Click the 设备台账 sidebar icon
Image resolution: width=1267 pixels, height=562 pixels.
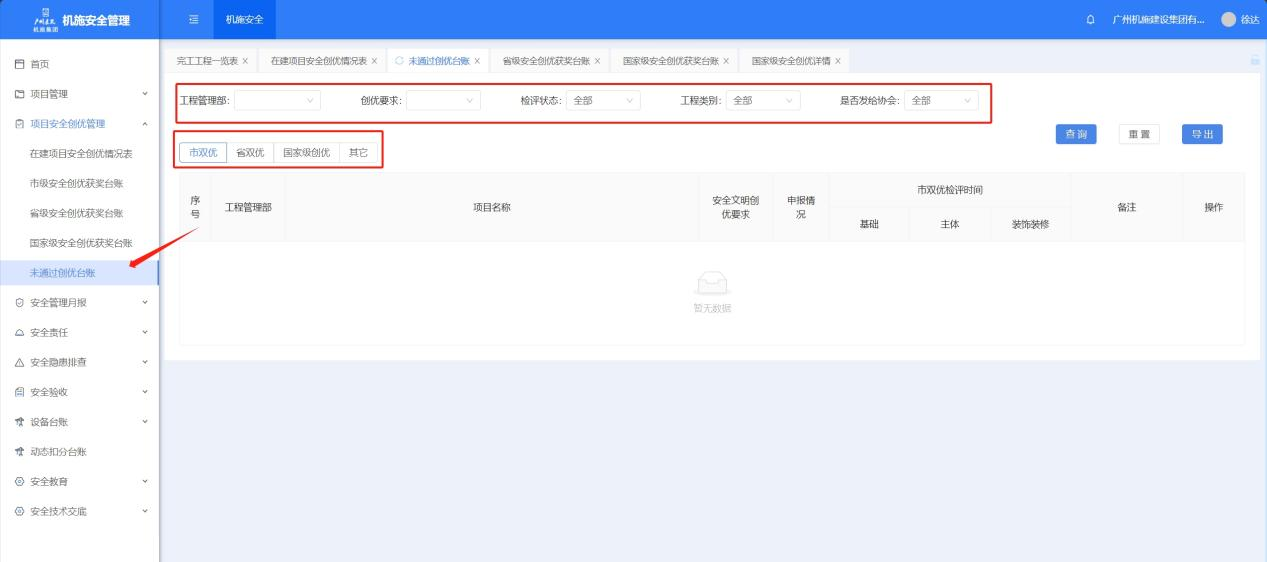[x=20, y=421]
